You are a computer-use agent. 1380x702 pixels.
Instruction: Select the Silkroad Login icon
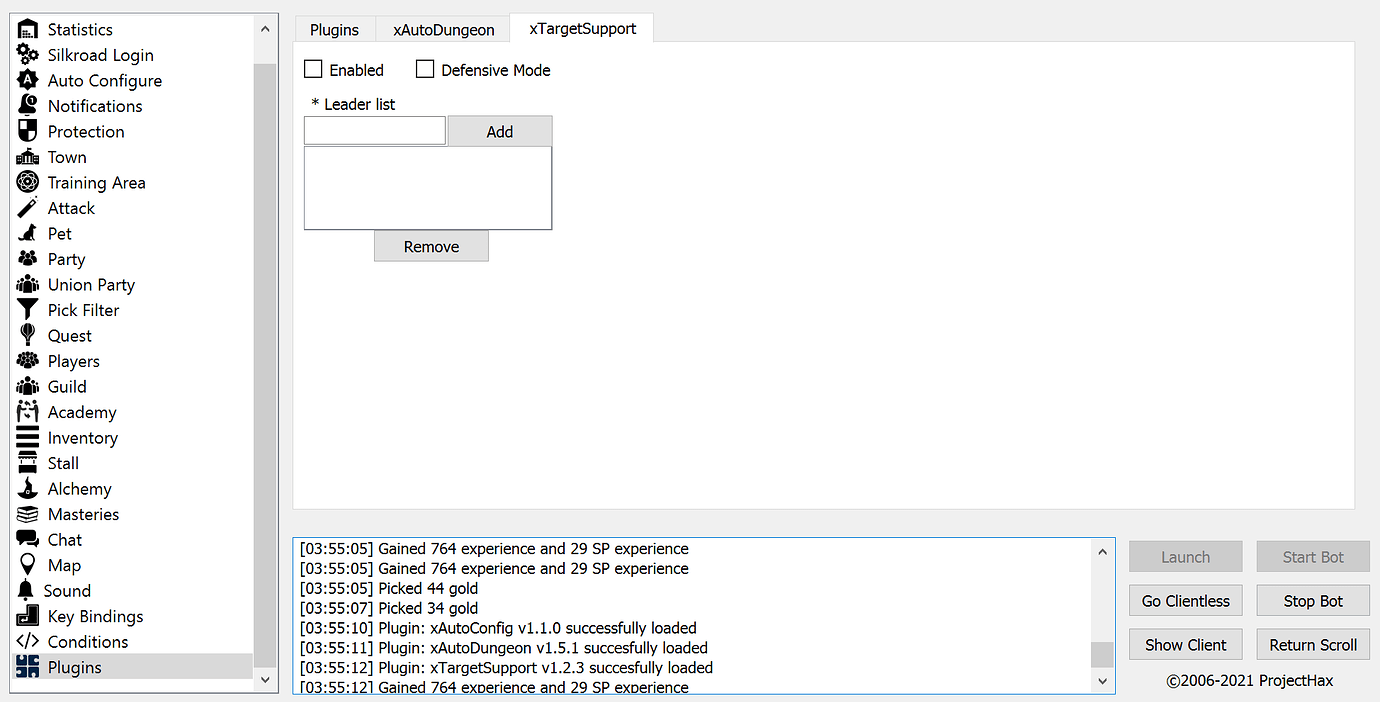click(100, 55)
